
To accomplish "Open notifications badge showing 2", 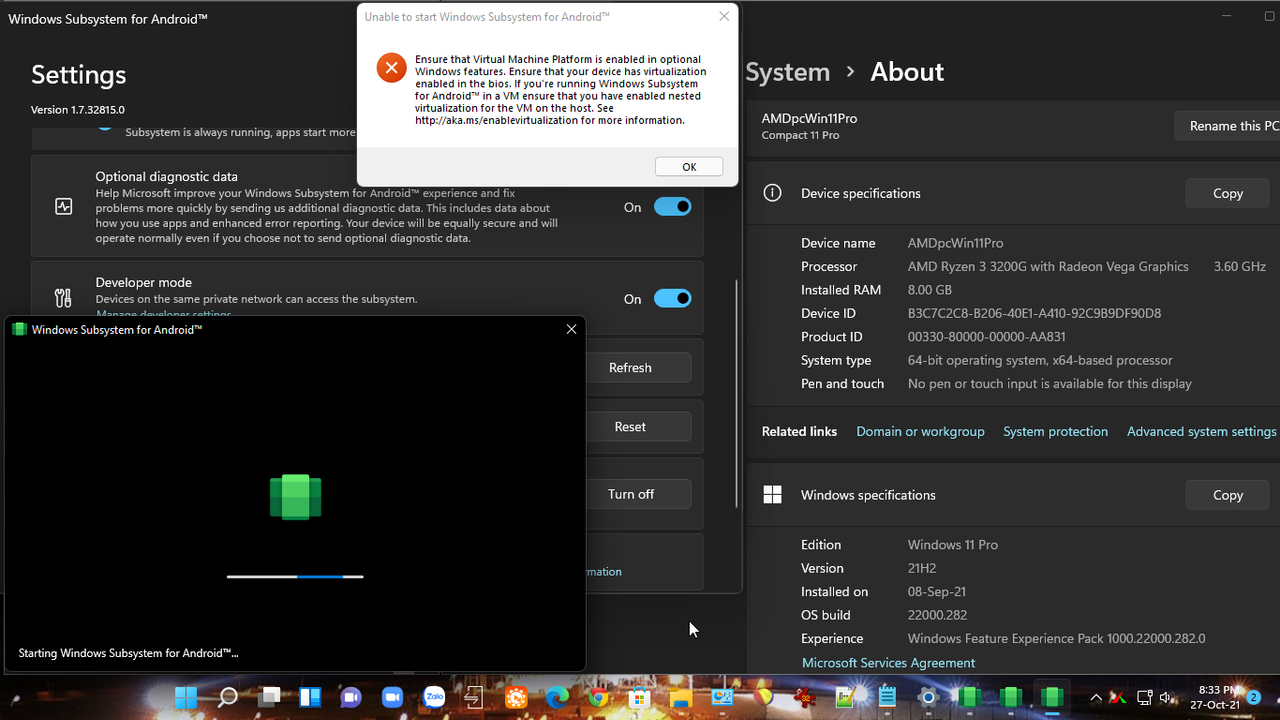I will click(1254, 696).
